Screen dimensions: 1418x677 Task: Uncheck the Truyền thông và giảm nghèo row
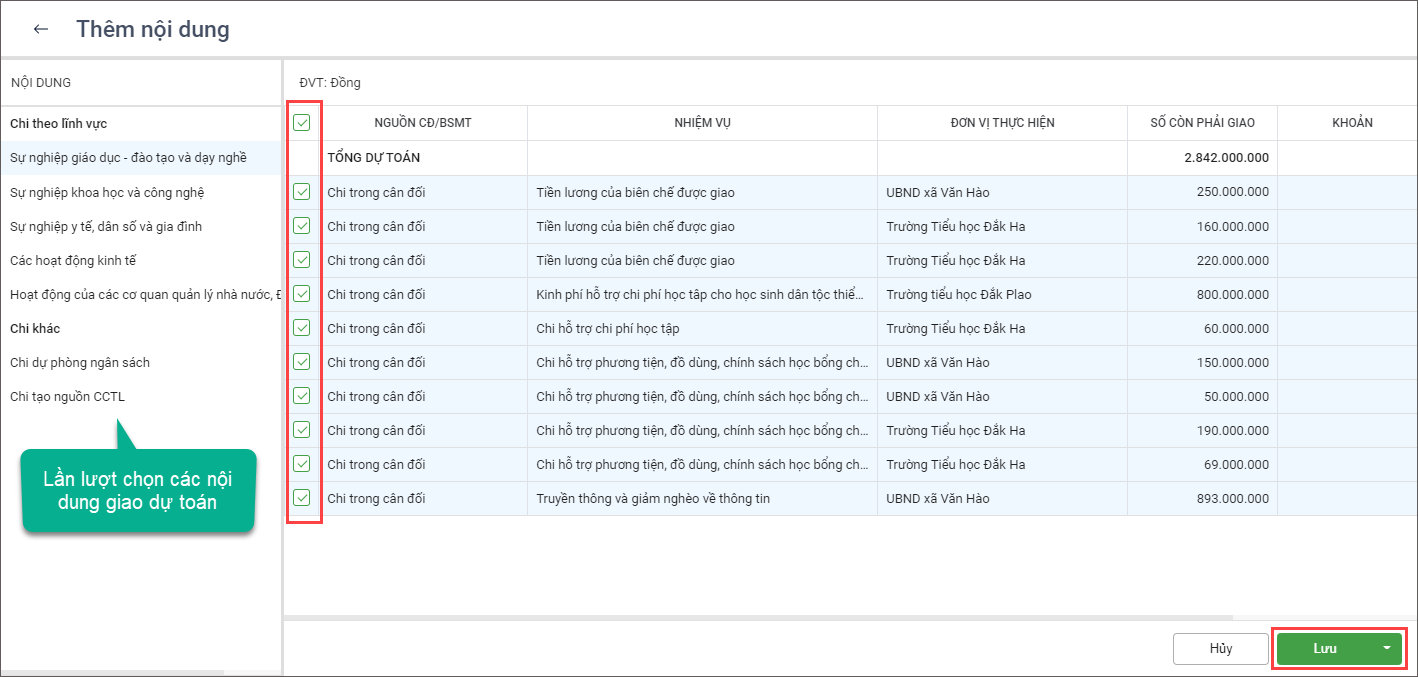tap(302, 498)
